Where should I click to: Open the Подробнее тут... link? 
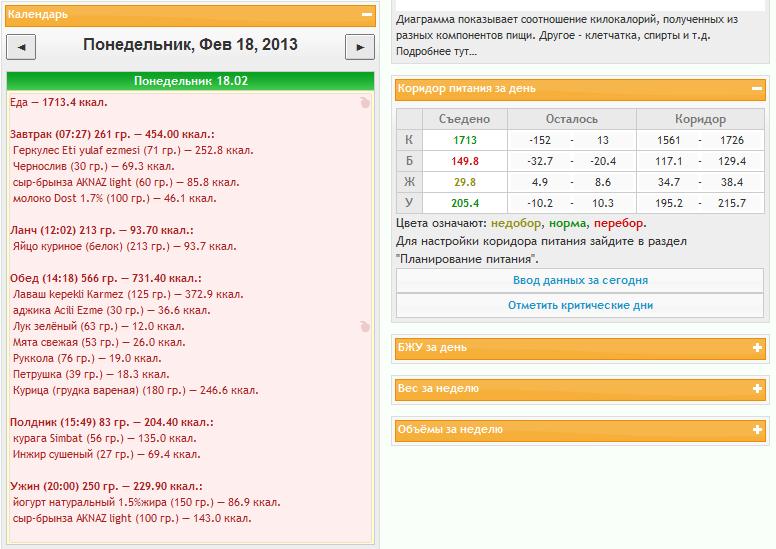436,51
